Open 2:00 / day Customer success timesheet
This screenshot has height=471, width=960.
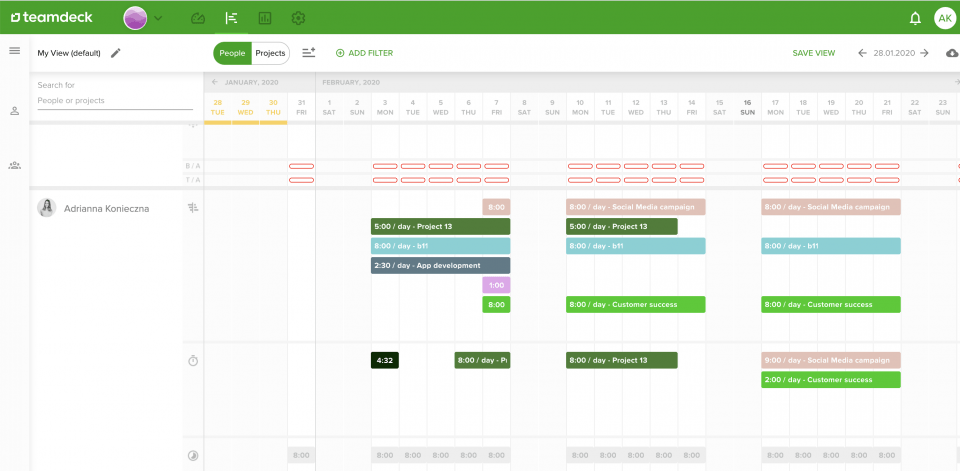[x=831, y=380]
